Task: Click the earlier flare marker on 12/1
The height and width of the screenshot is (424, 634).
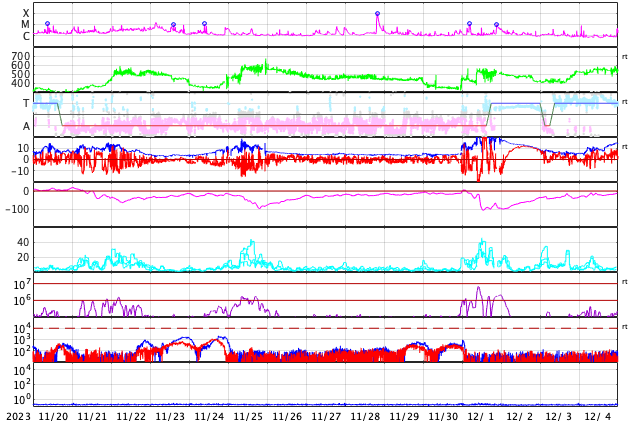Action: 469,24
